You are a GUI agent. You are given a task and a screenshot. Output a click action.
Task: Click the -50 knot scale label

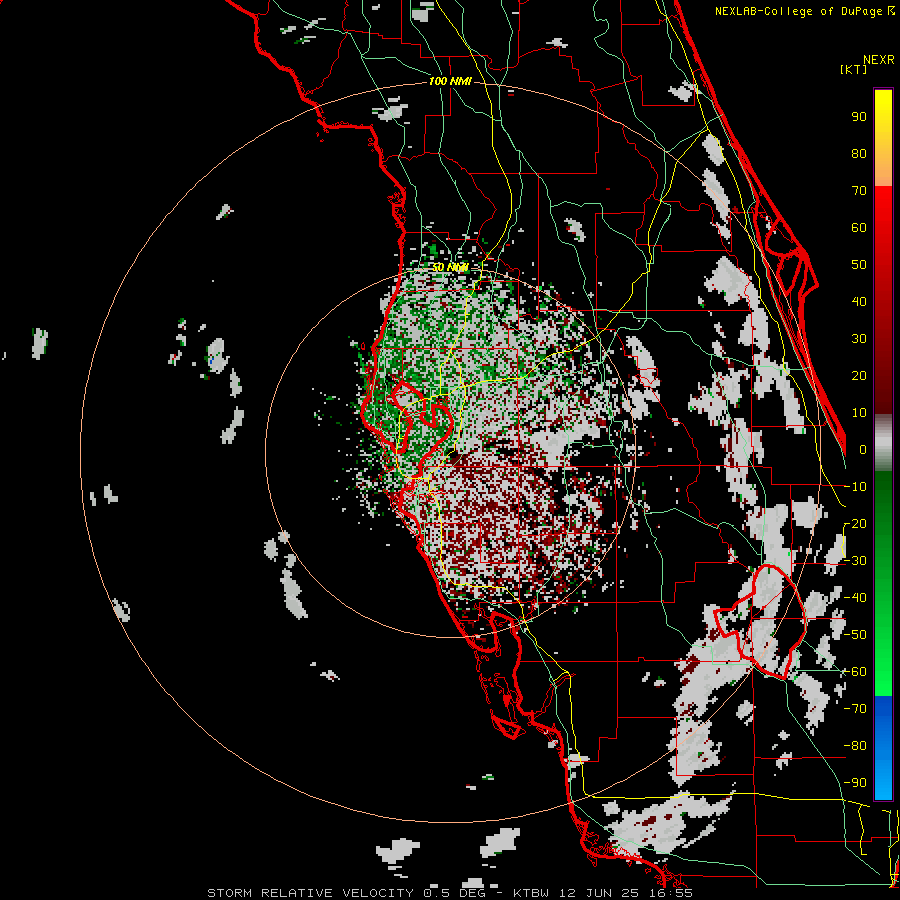click(855, 635)
